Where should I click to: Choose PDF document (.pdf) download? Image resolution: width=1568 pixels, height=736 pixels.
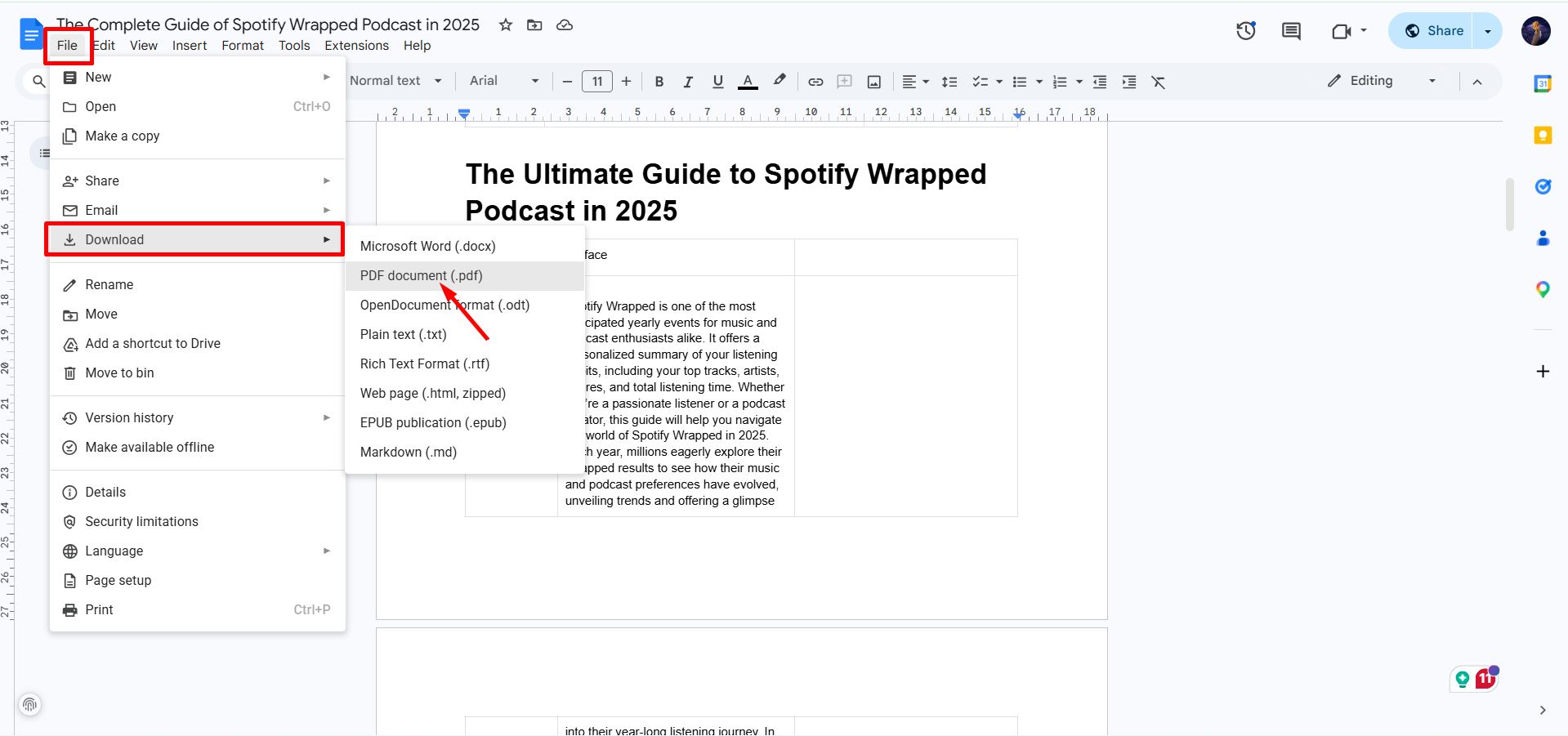tap(465, 276)
